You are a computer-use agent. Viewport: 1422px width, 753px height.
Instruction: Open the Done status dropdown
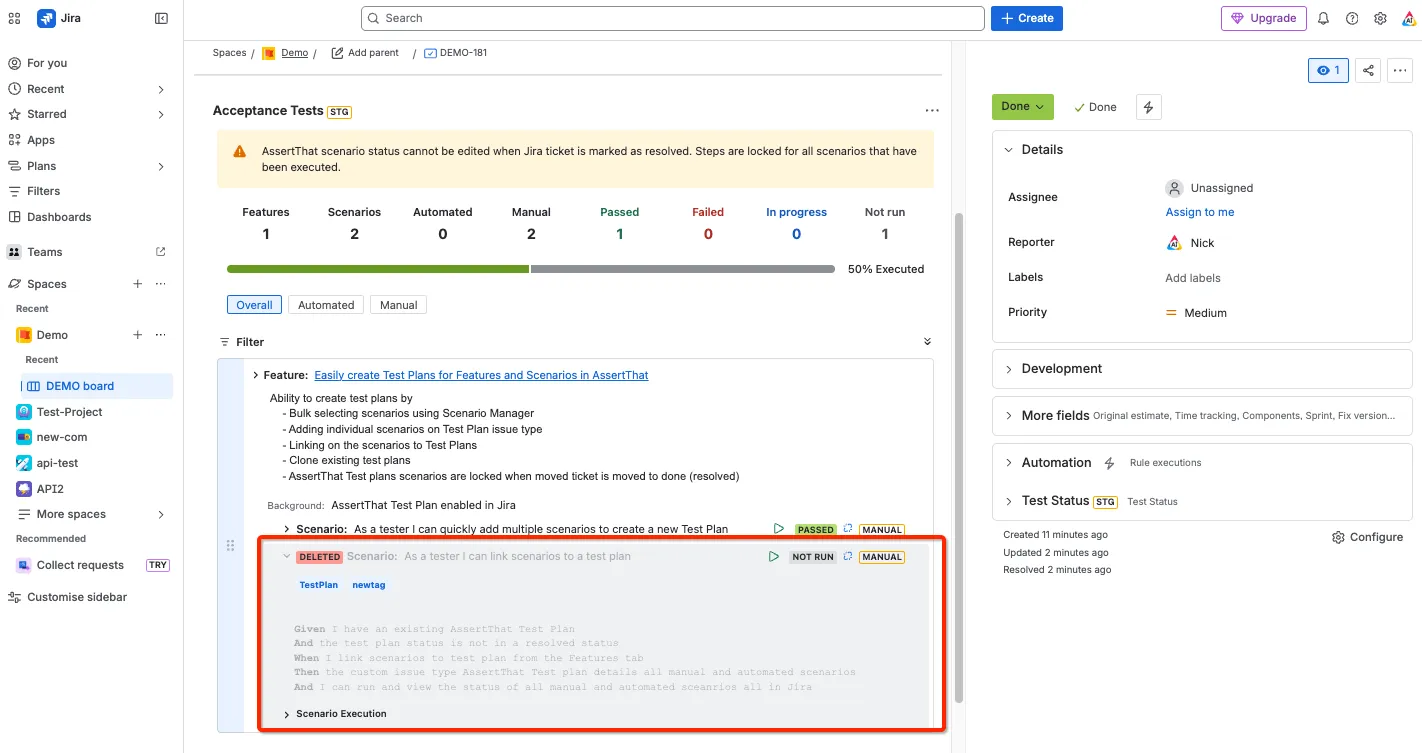(x=1022, y=107)
